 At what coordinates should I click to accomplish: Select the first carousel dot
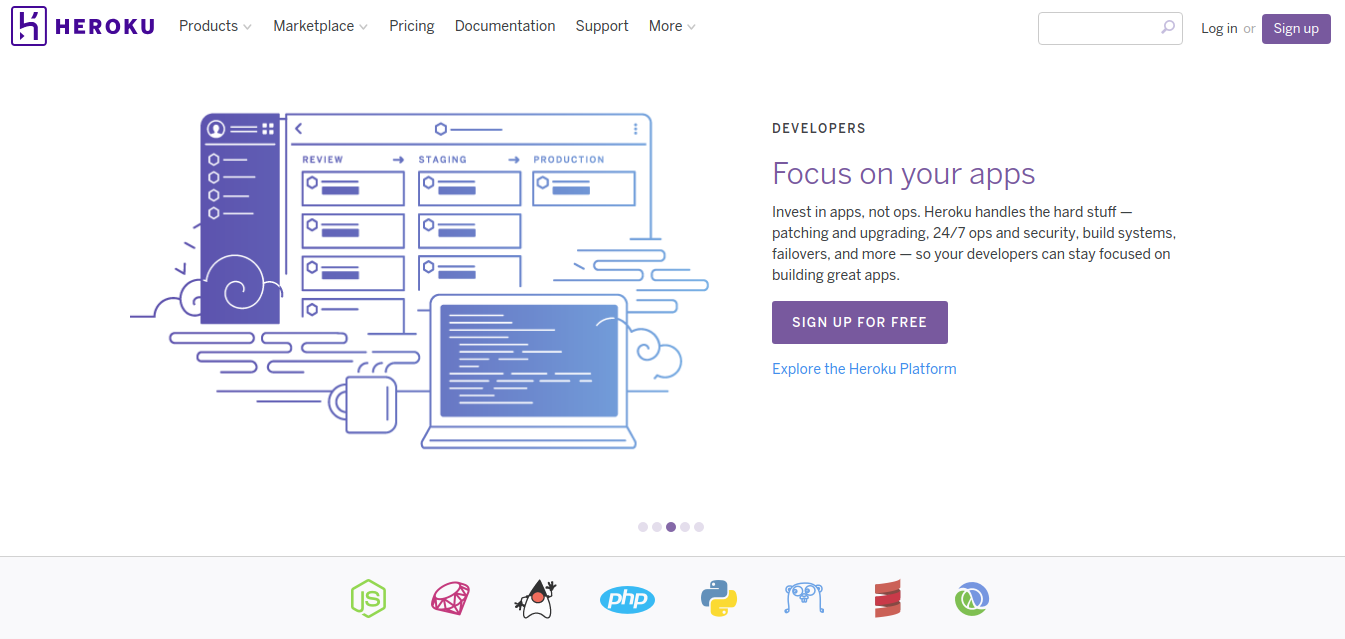[643, 526]
